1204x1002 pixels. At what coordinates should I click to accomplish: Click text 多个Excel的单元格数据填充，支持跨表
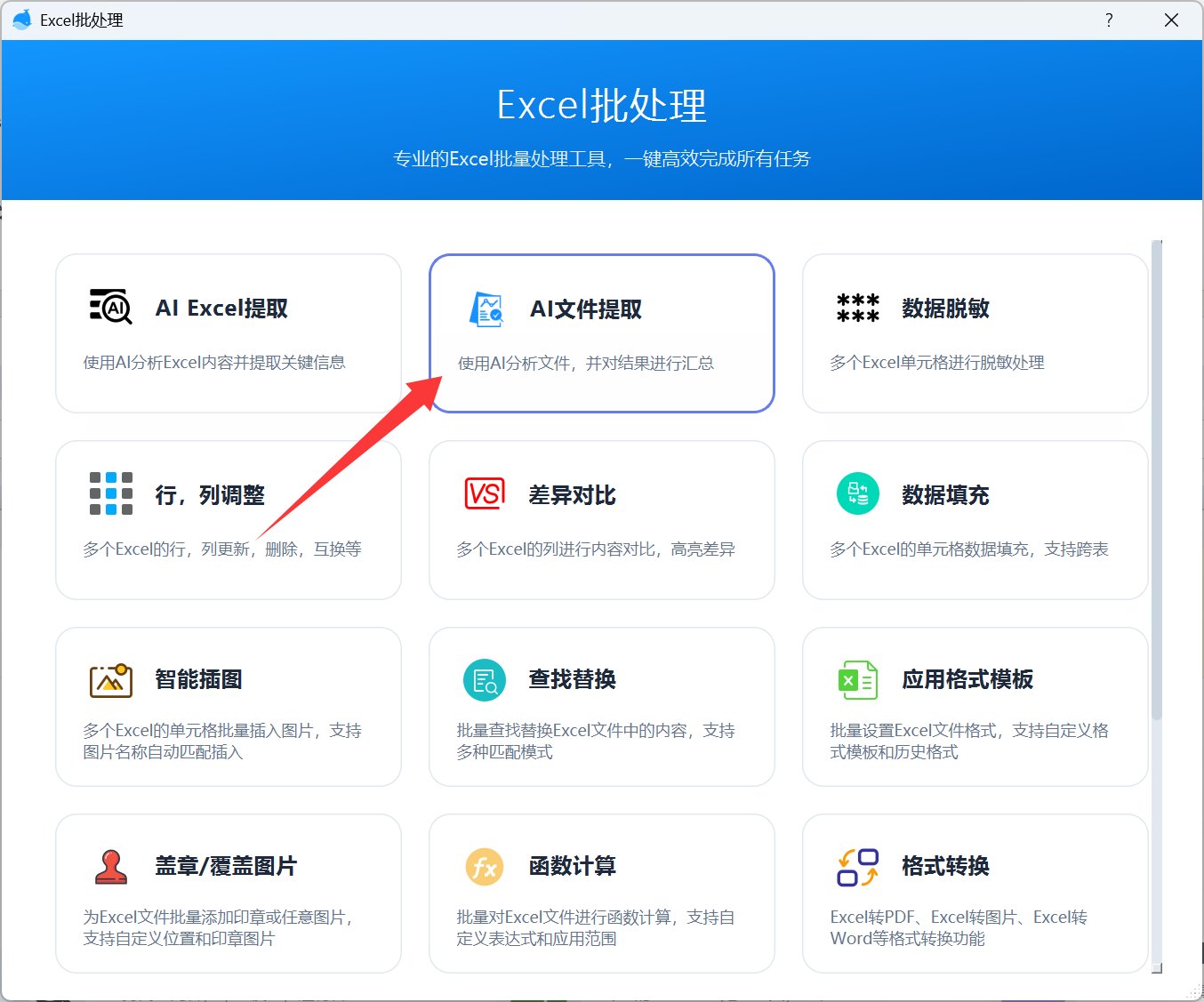(x=969, y=549)
